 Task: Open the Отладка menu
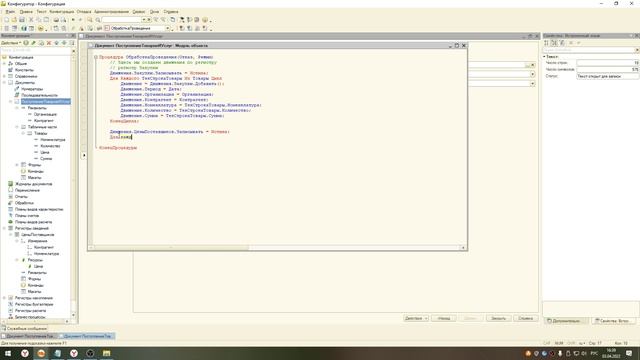pyautogui.click(x=84, y=11)
